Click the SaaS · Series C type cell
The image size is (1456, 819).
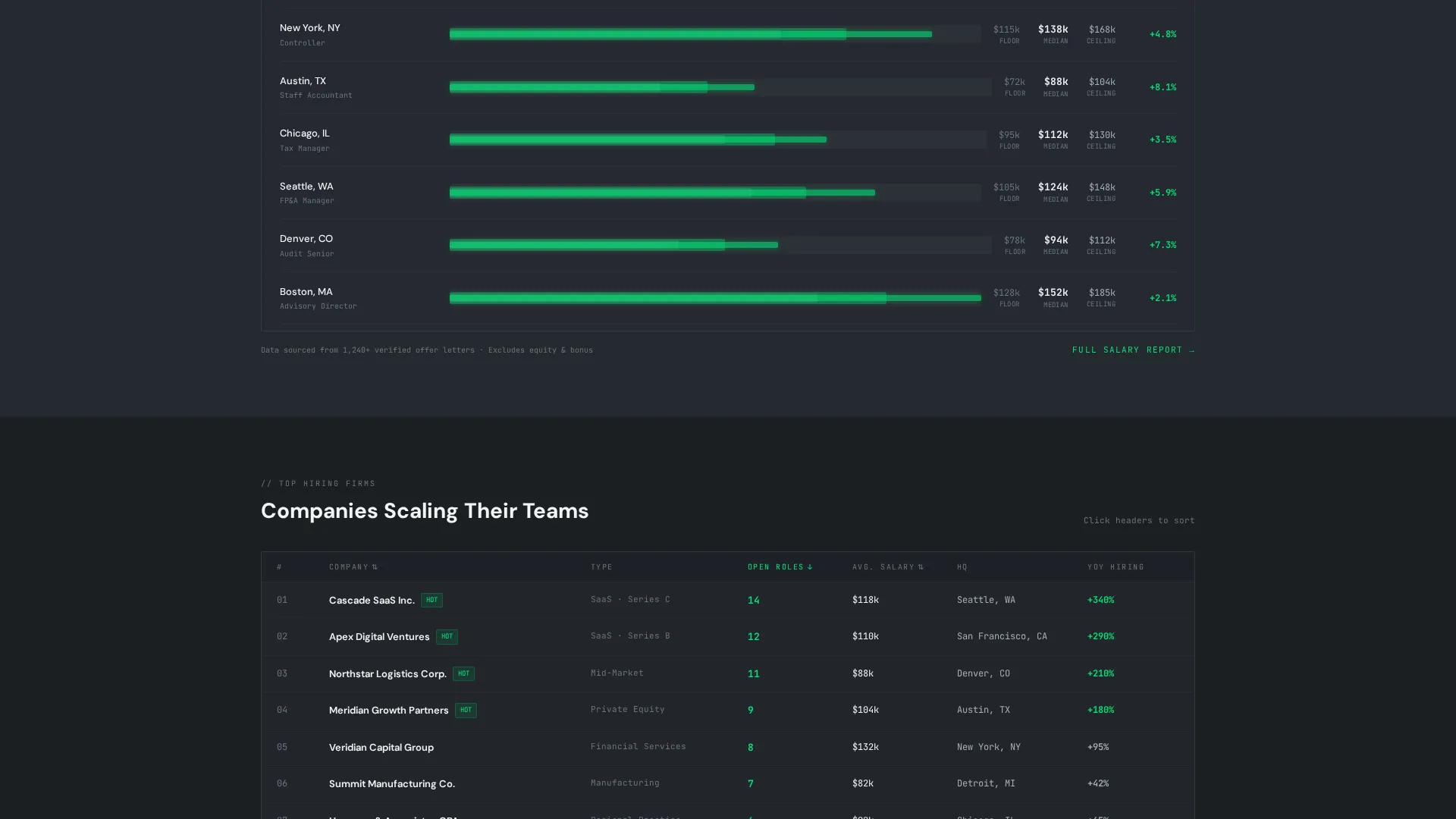click(630, 599)
